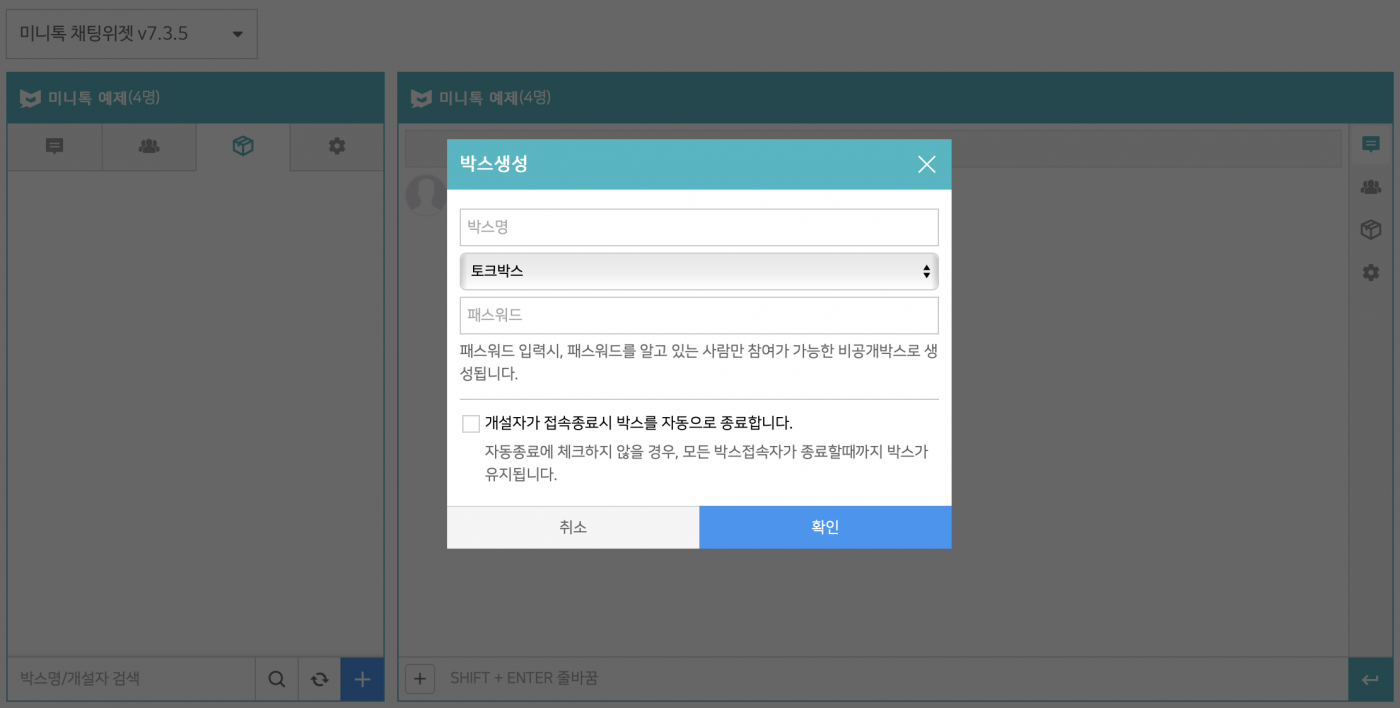Image resolution: width=1400 pixels, height=708 pixels.
Task: Click the plus attachment button beside message input
Action: coord(419,679)
